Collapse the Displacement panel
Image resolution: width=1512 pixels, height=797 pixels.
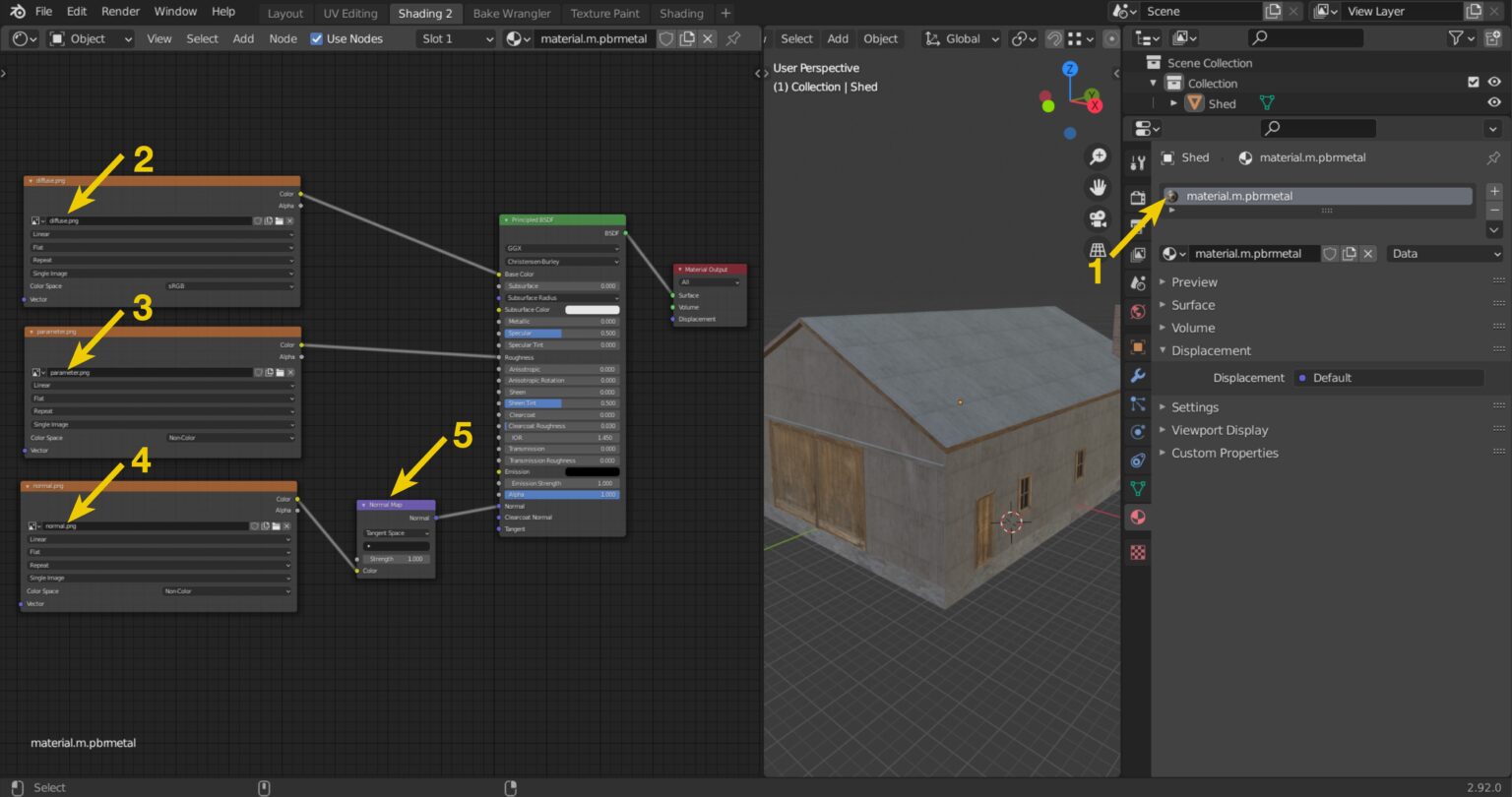click(x=1211, y=350)
